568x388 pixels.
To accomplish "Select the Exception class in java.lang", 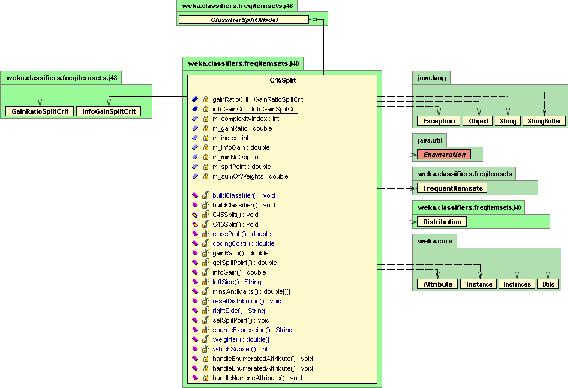I will pos(439,121).
